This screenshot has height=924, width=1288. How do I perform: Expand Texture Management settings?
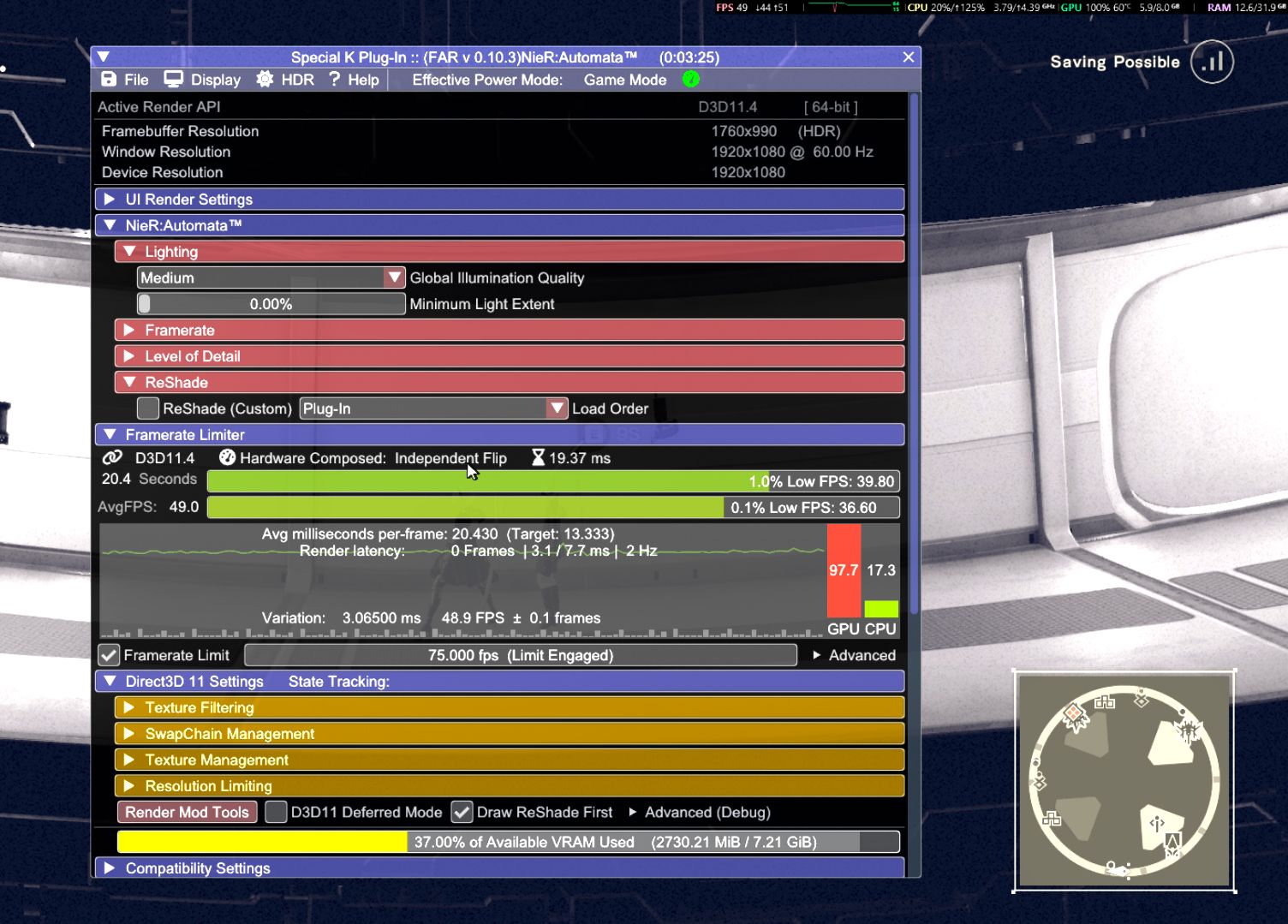tap(510, 760)
